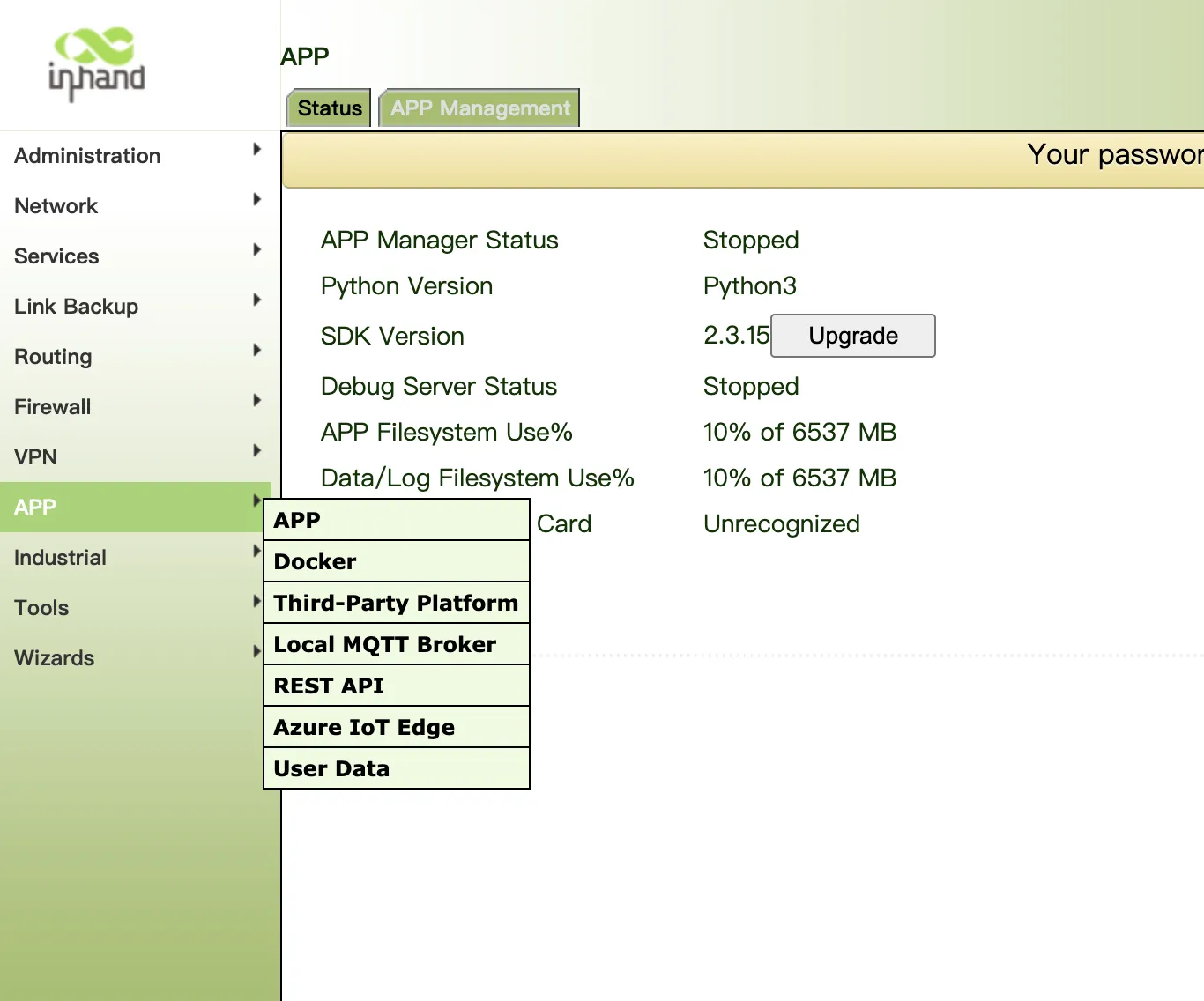
Task: Expand the Services menu arrow
Action: tap(256, 249)
